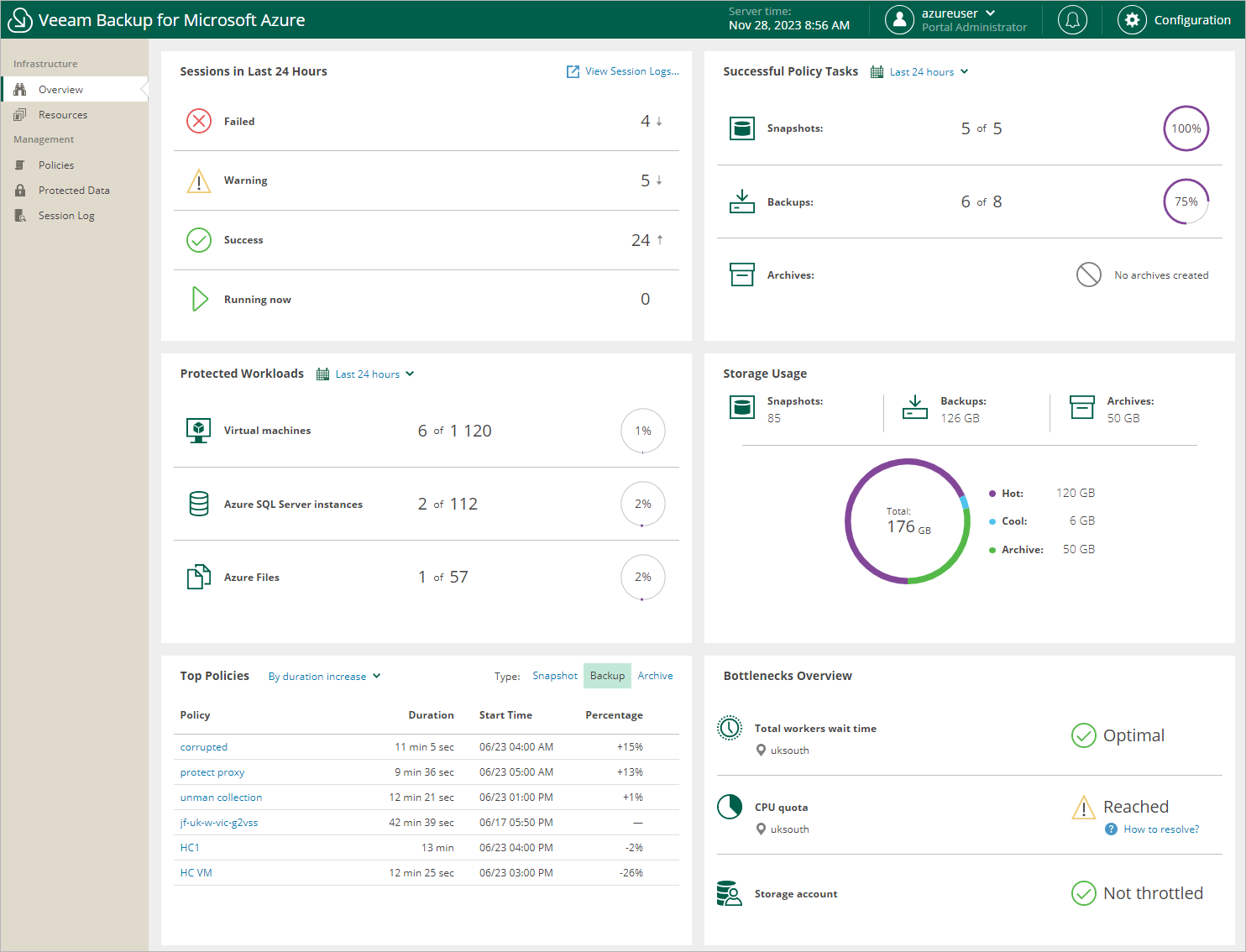The height and width of the screenshot is (952, 1246).
Task: Click the Failed sessions count 4
Action: click(x=645, y=121)
